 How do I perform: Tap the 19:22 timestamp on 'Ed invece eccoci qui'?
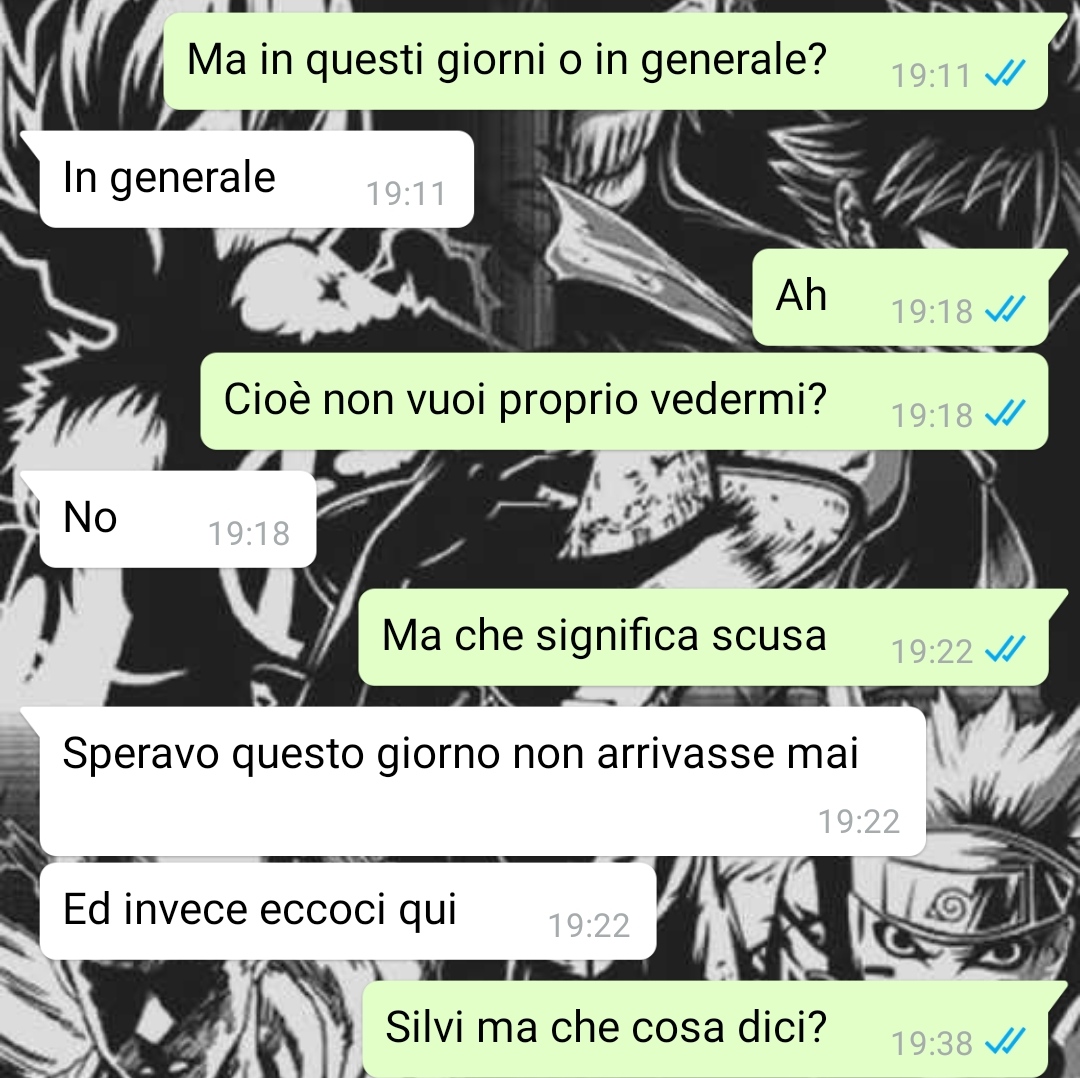point(589,926)
